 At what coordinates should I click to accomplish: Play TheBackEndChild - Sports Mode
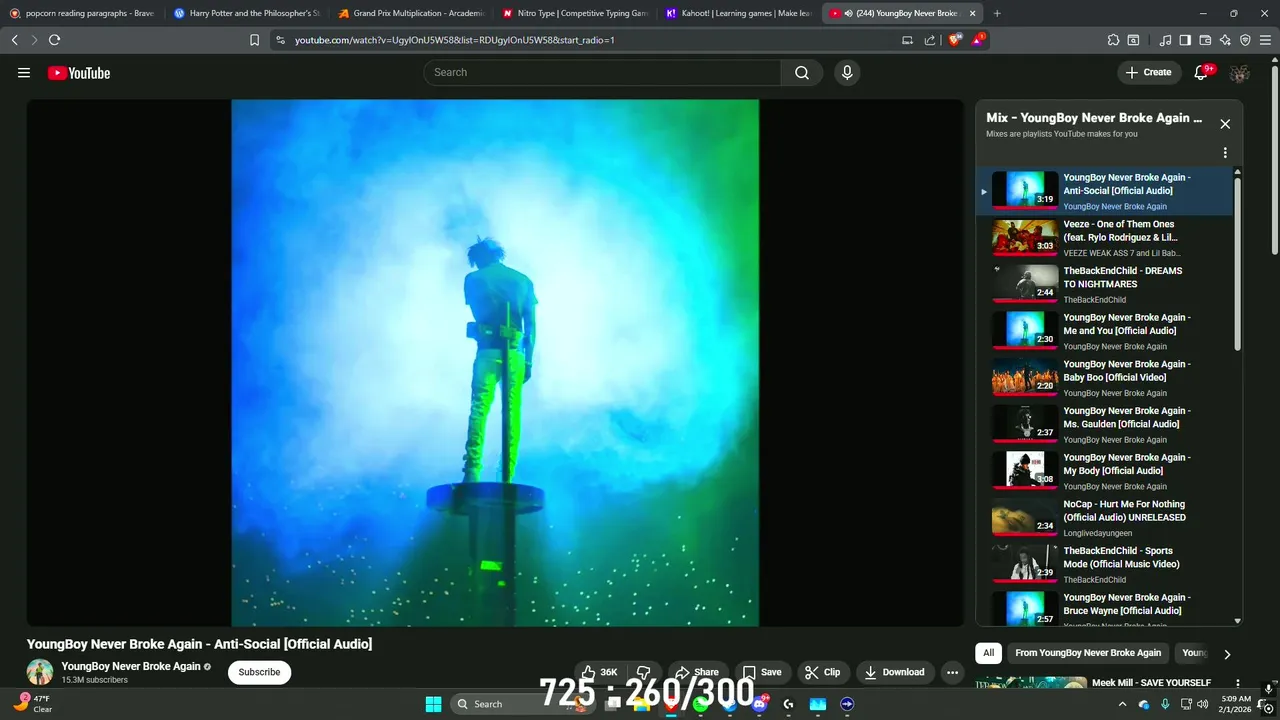coord(1105,564)
